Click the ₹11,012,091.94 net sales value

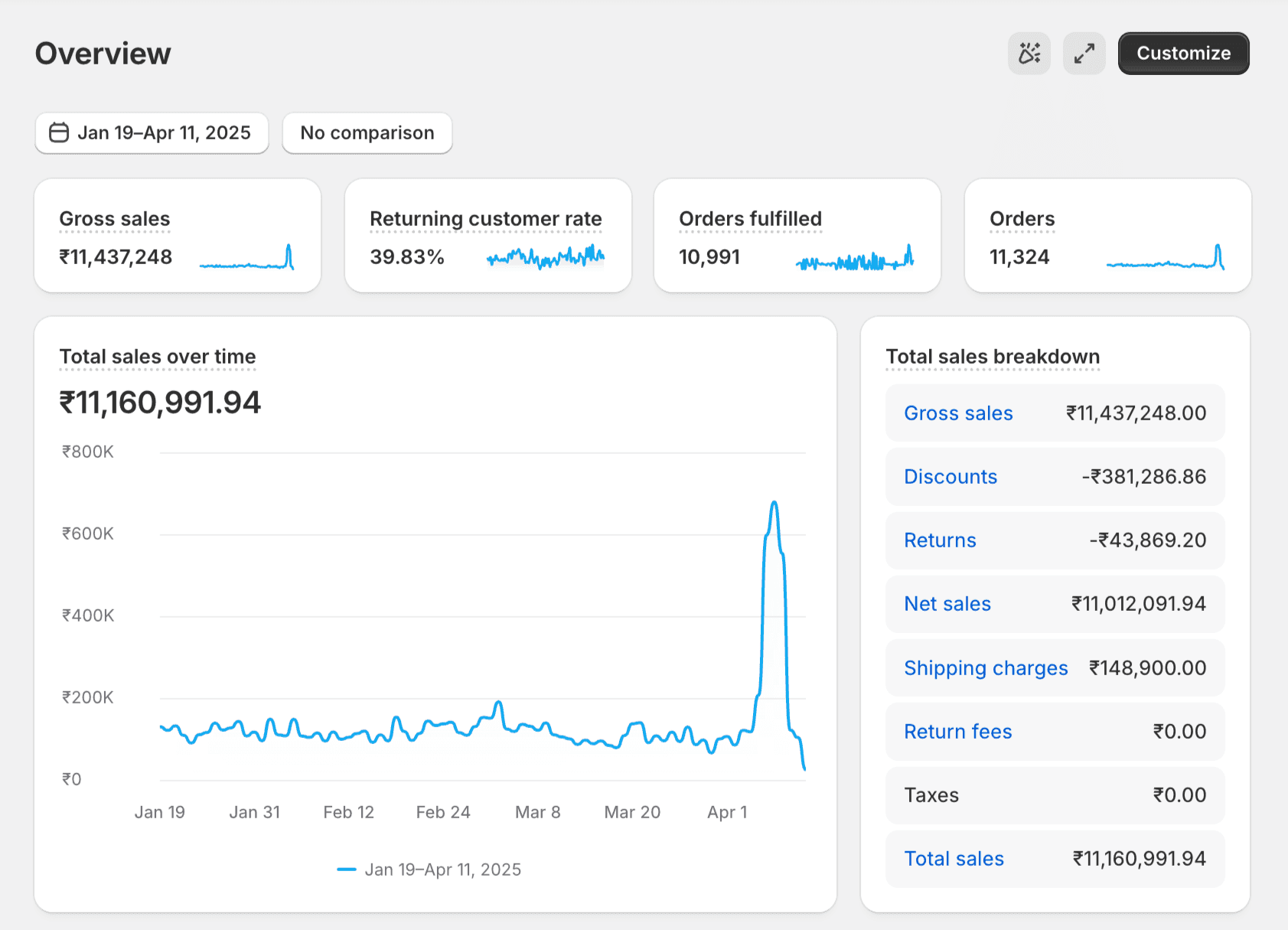click(1139, 604)
